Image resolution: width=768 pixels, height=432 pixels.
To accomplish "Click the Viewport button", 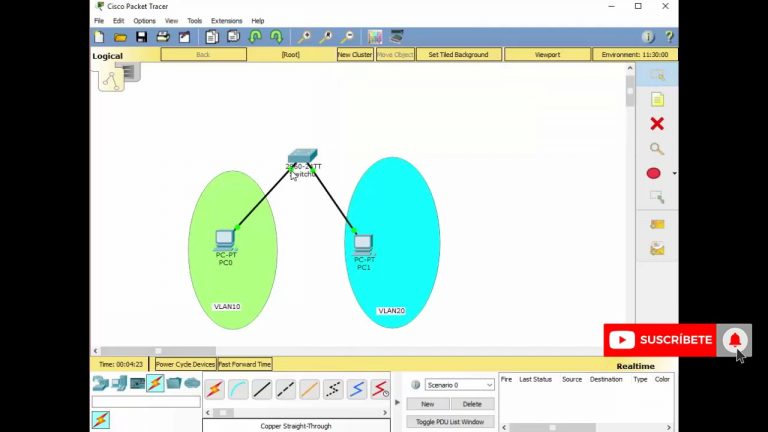I will [x=547, y=54].
